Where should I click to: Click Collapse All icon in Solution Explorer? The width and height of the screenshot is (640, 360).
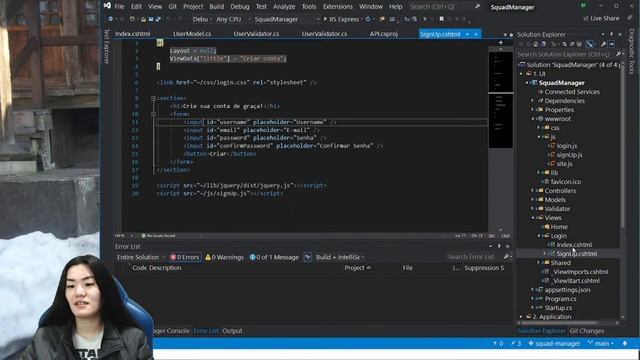coord(572,44)
